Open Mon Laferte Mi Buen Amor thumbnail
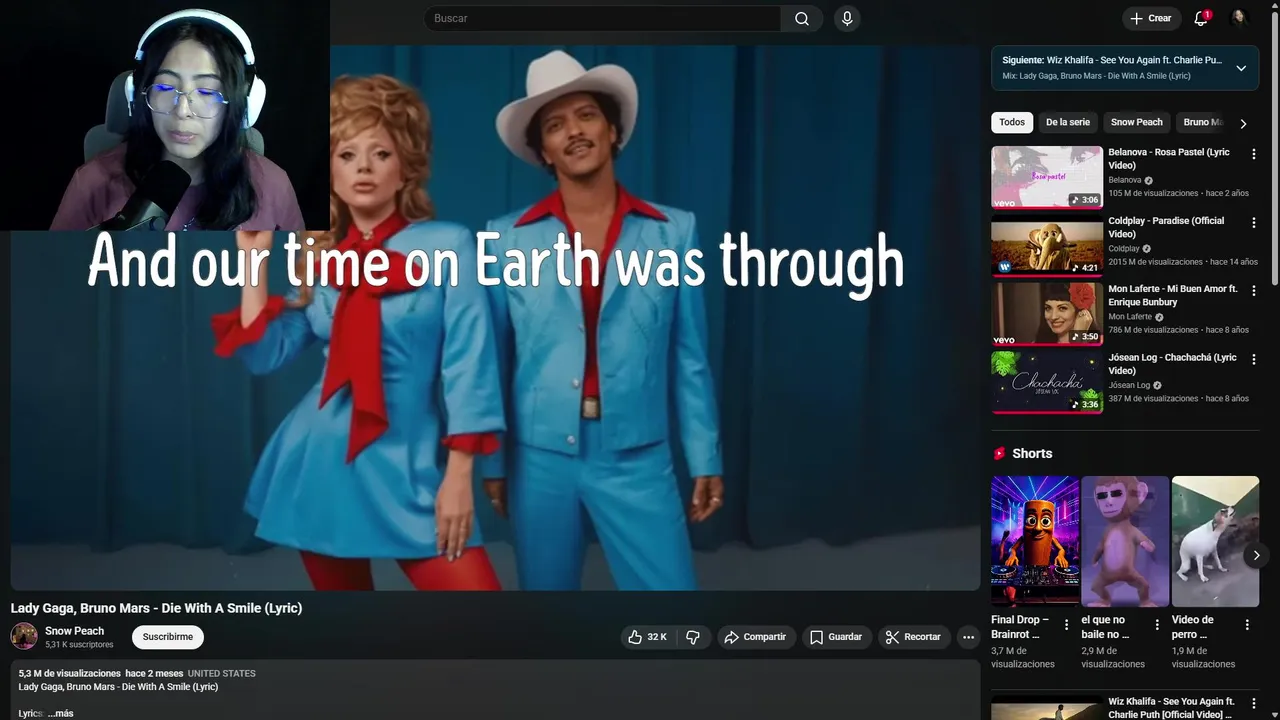Viewport: 1280px width, 720px height. tap(1047, 314)
